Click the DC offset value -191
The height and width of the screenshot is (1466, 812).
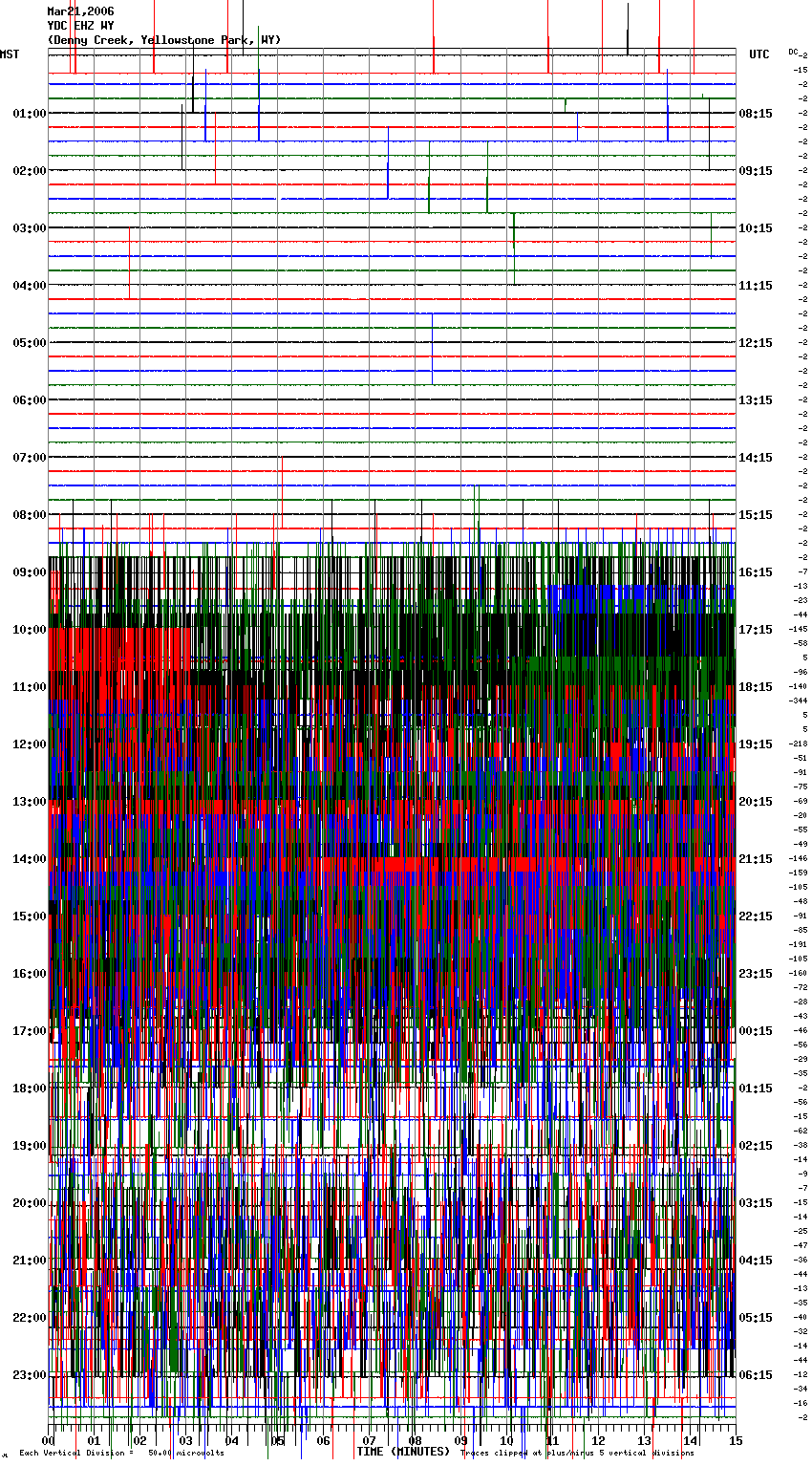coord(798,944)
